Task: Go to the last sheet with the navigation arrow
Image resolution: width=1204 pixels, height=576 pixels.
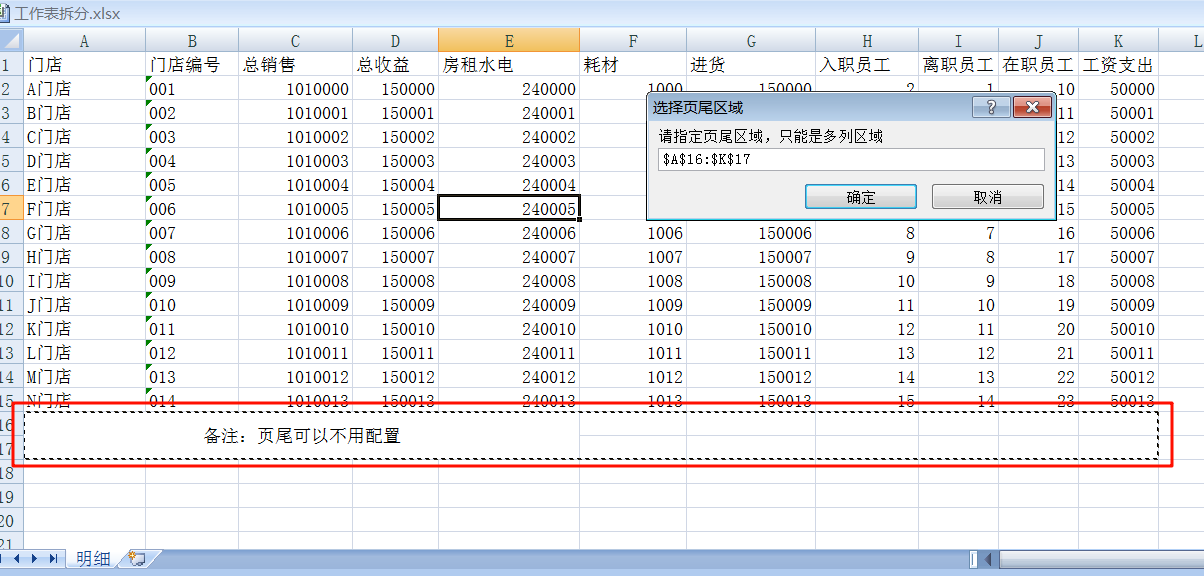Action: point(54,559)
